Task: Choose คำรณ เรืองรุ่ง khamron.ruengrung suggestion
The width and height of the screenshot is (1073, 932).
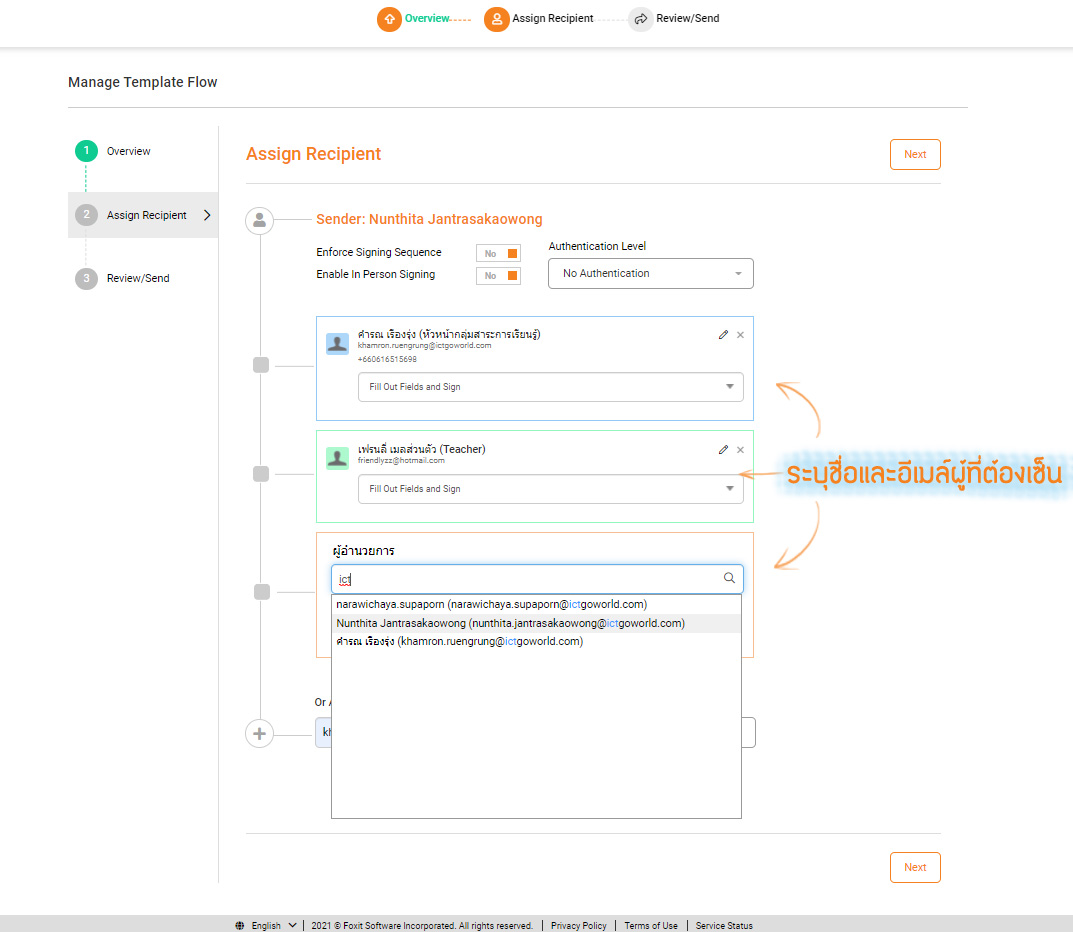Action: (x=536, y=642)
